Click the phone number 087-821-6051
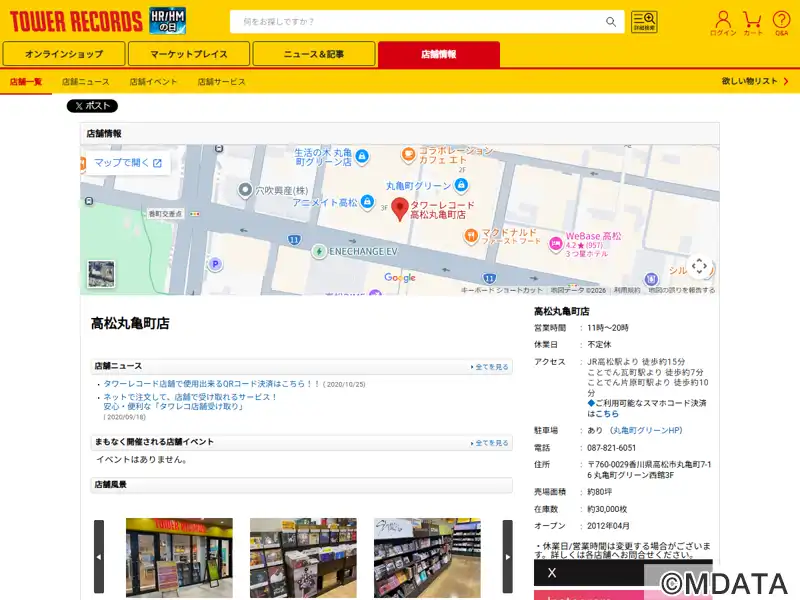 pyautogui.click(x=611, y=448)
